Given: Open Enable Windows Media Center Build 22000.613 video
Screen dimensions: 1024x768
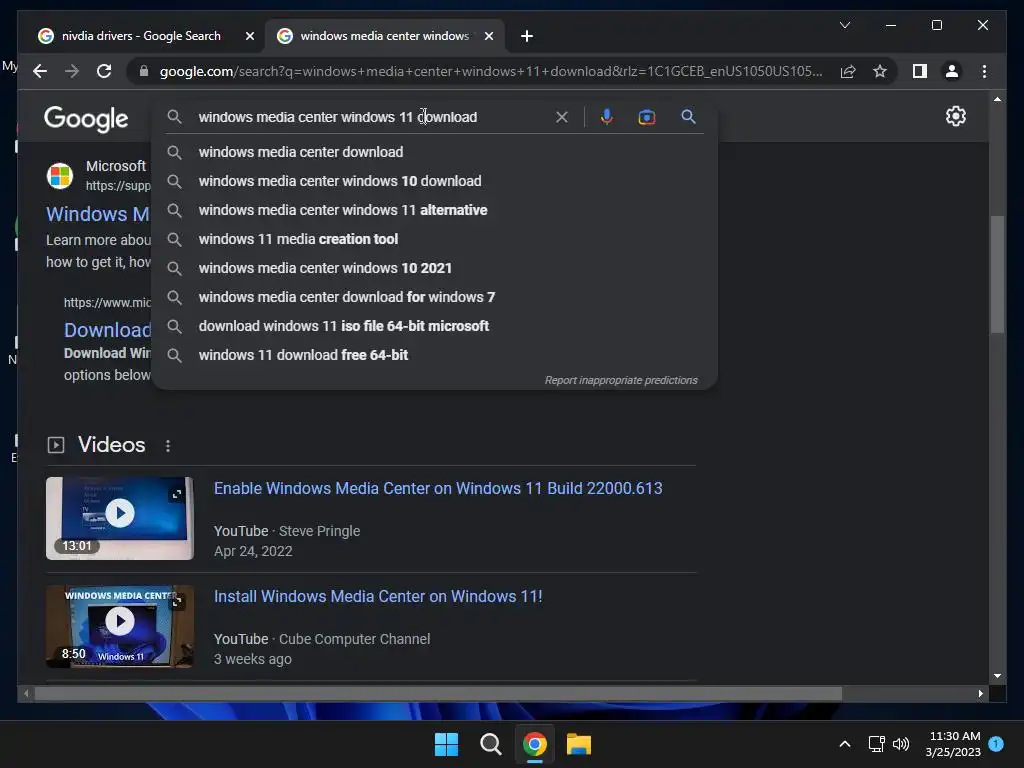Looking at the screenshot, I should [438, 488].
